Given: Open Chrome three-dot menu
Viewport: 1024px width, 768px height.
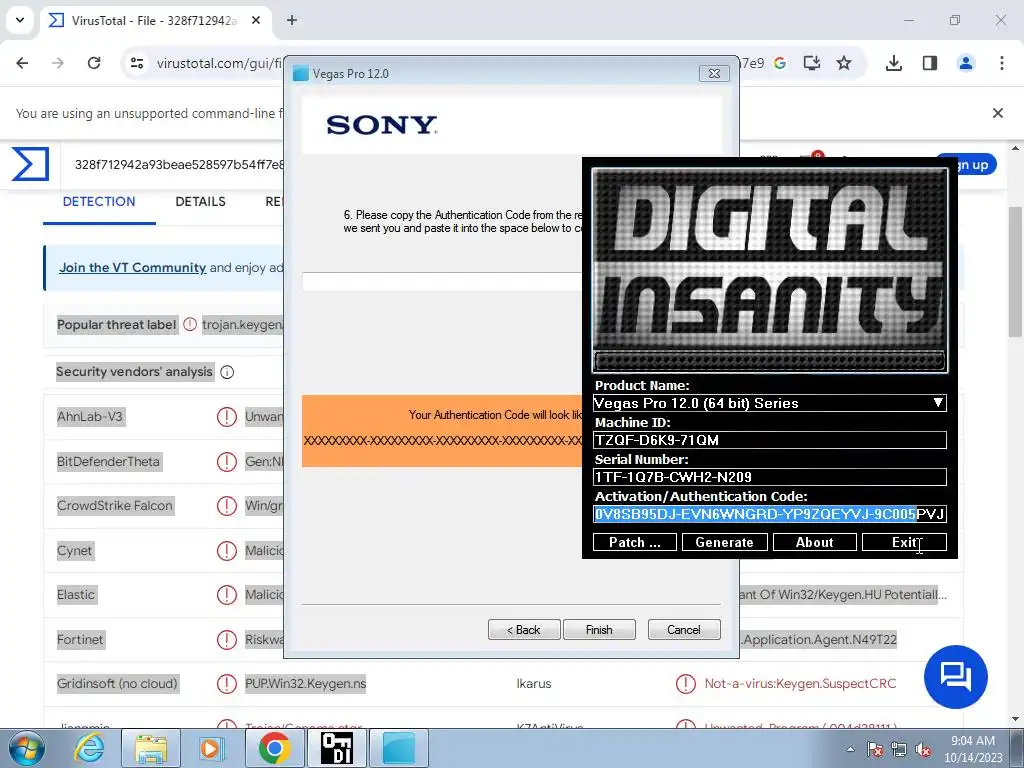Looking at the screenshot, I should (x=1002, y=63).
